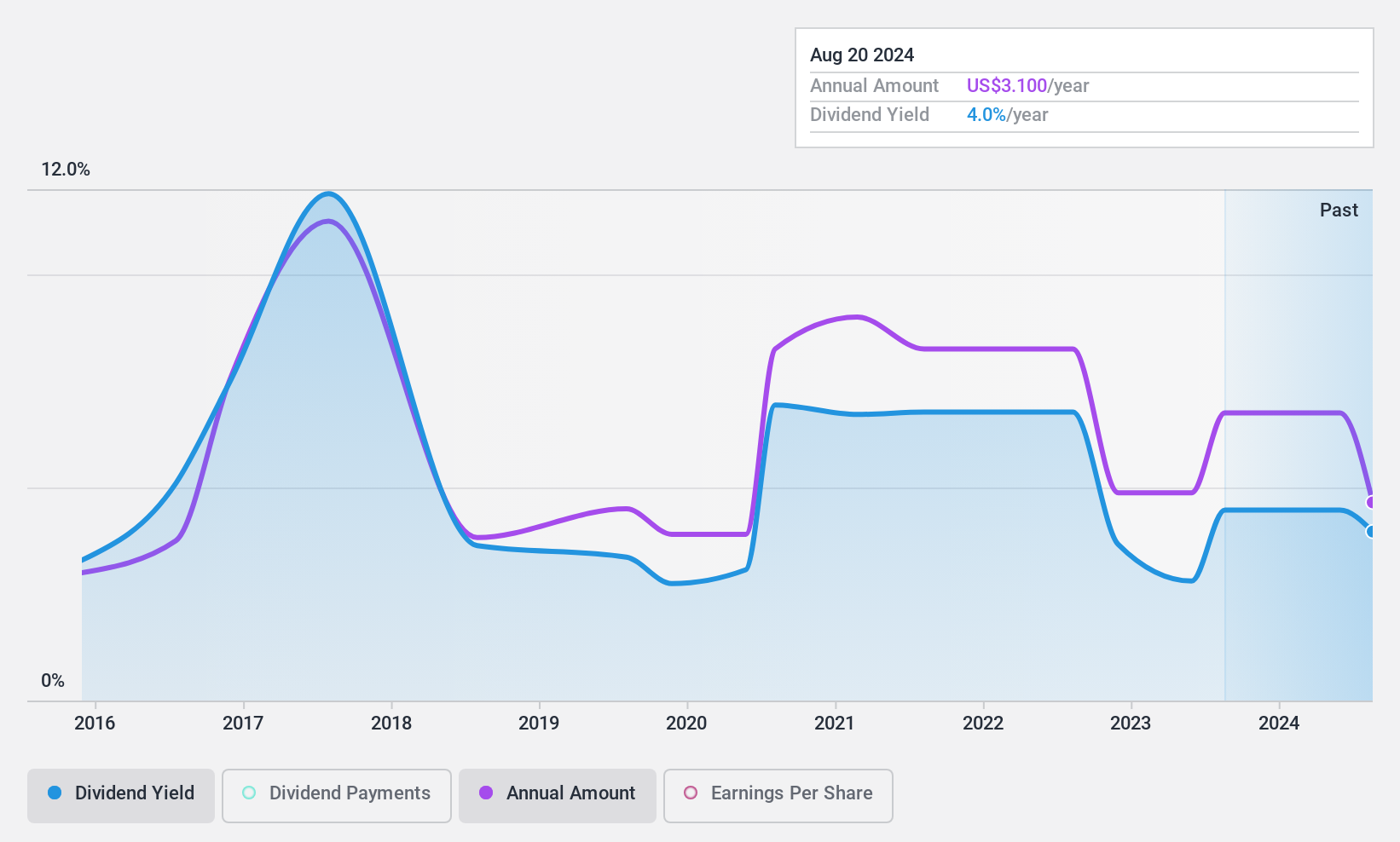Click the 2024 x-axis label
The image size is (1400, 842).
(1279, 724)
